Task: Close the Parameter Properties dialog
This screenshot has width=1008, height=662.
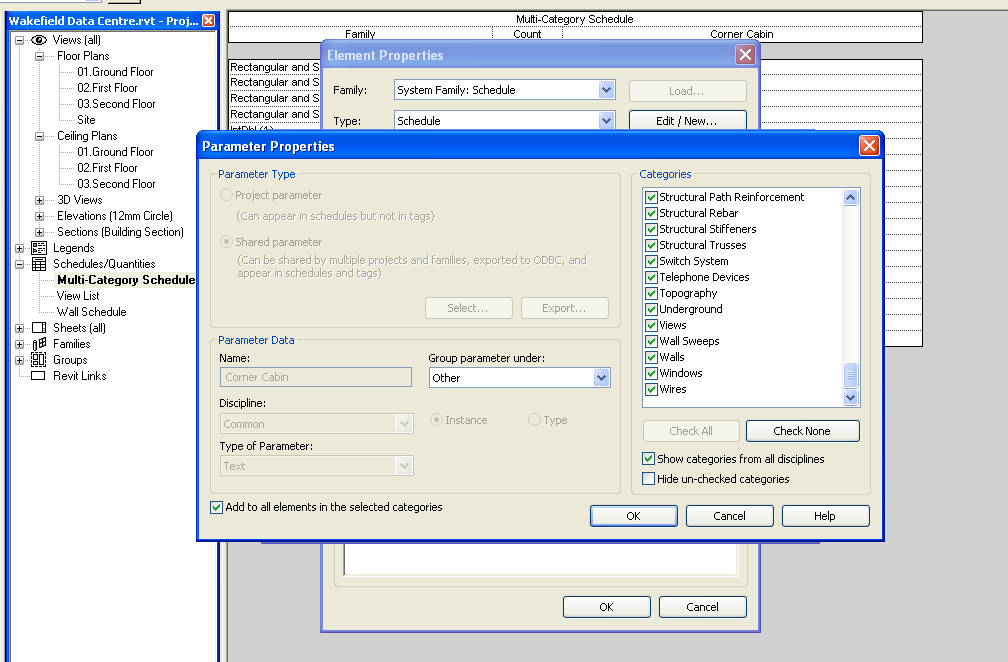Action: click(x=869, y=146)
